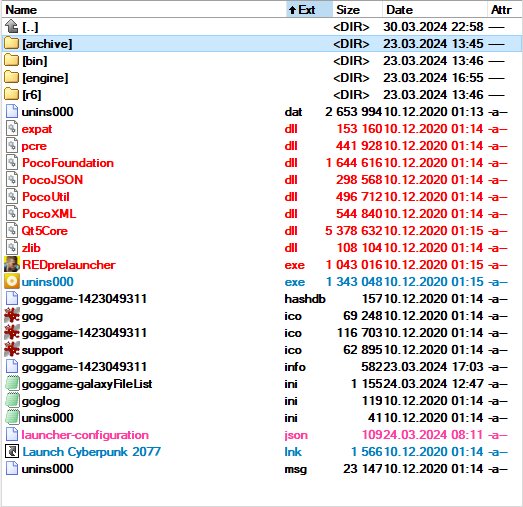Click size value 5 378 632

(x=353, y=231)
